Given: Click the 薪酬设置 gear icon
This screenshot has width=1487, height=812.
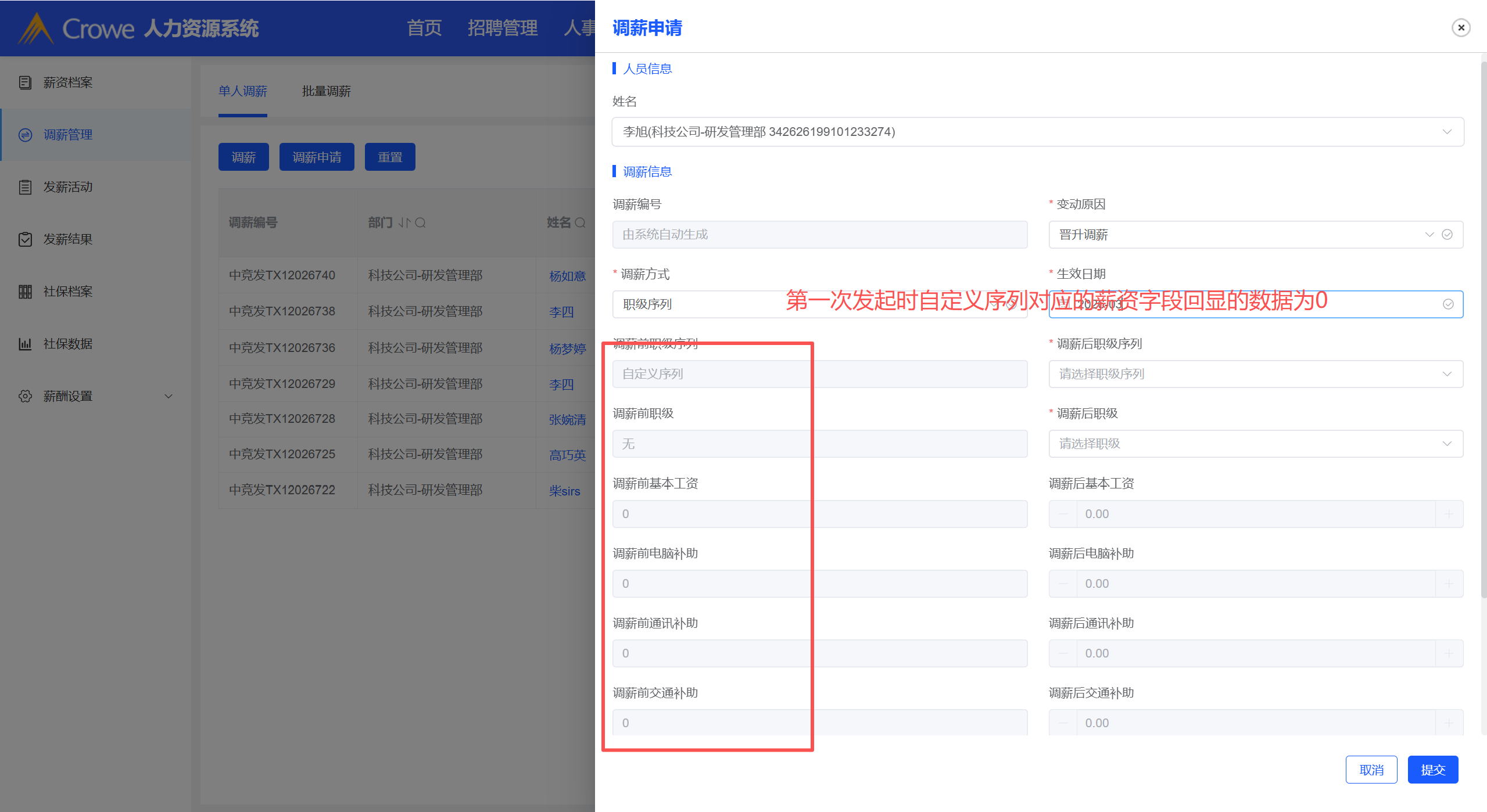Looking at the screenshot, I should [25, 396].
